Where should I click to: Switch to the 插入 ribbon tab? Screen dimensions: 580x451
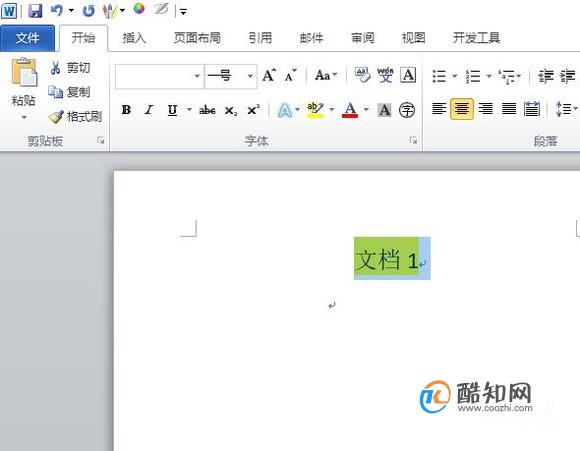pos(134,38)
